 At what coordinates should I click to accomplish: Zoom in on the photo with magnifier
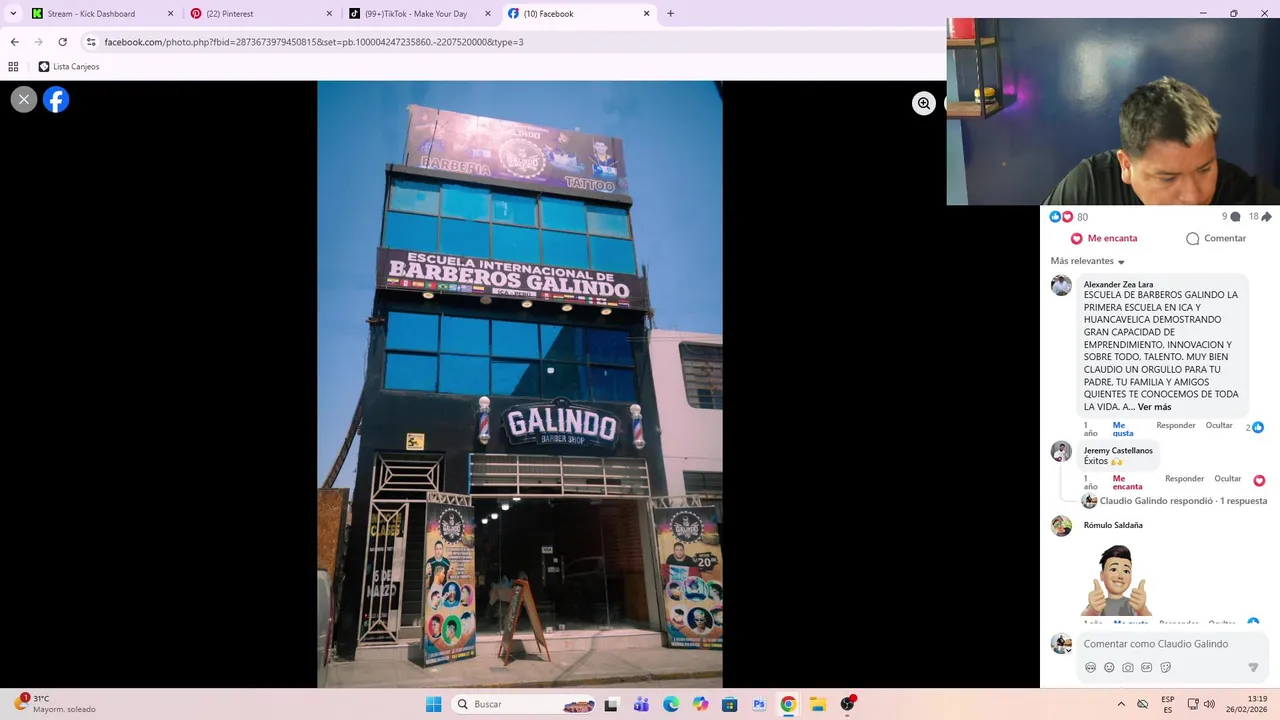(x=924, y=103)
